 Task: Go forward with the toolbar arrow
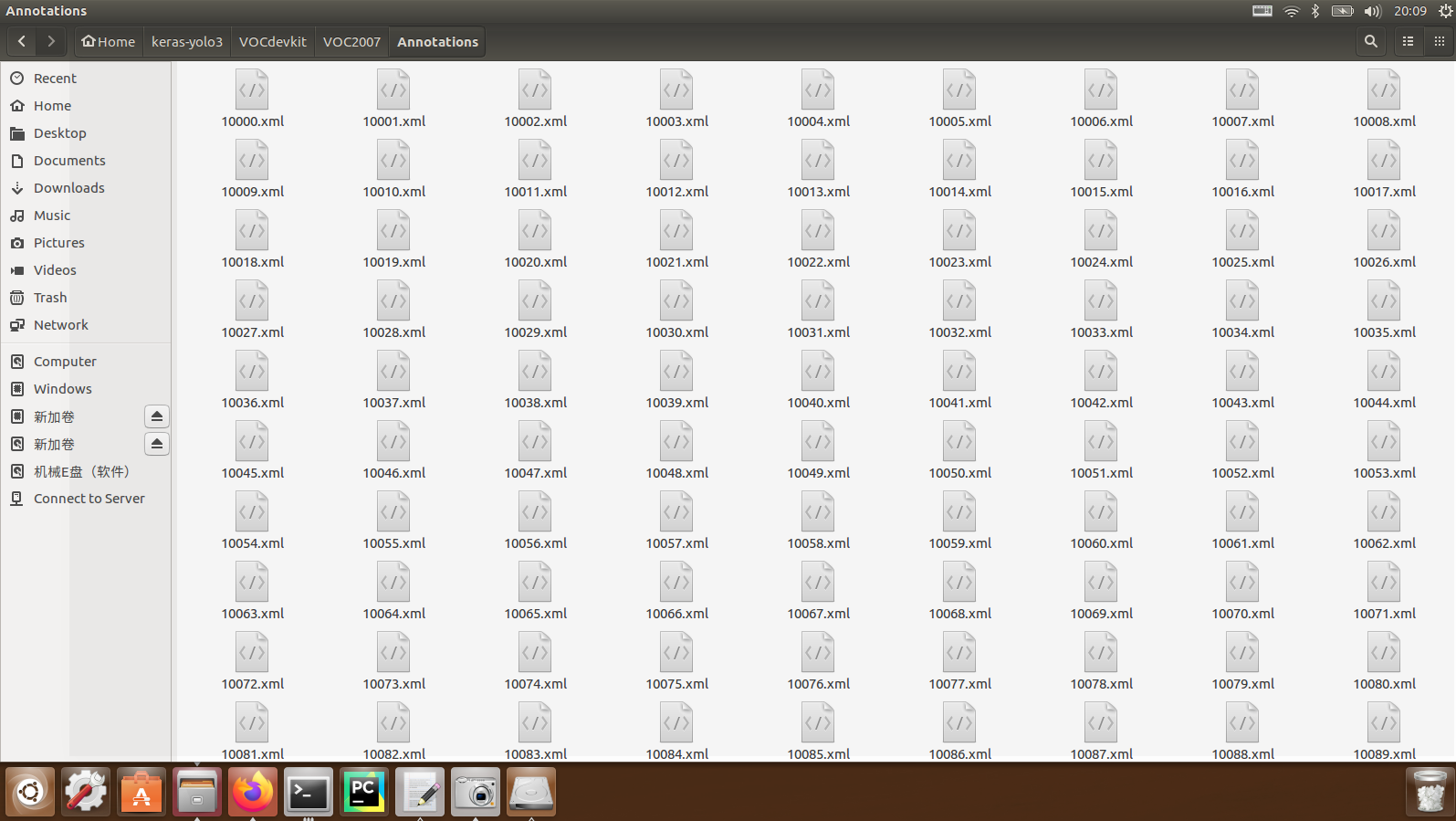tap(51, 41)
